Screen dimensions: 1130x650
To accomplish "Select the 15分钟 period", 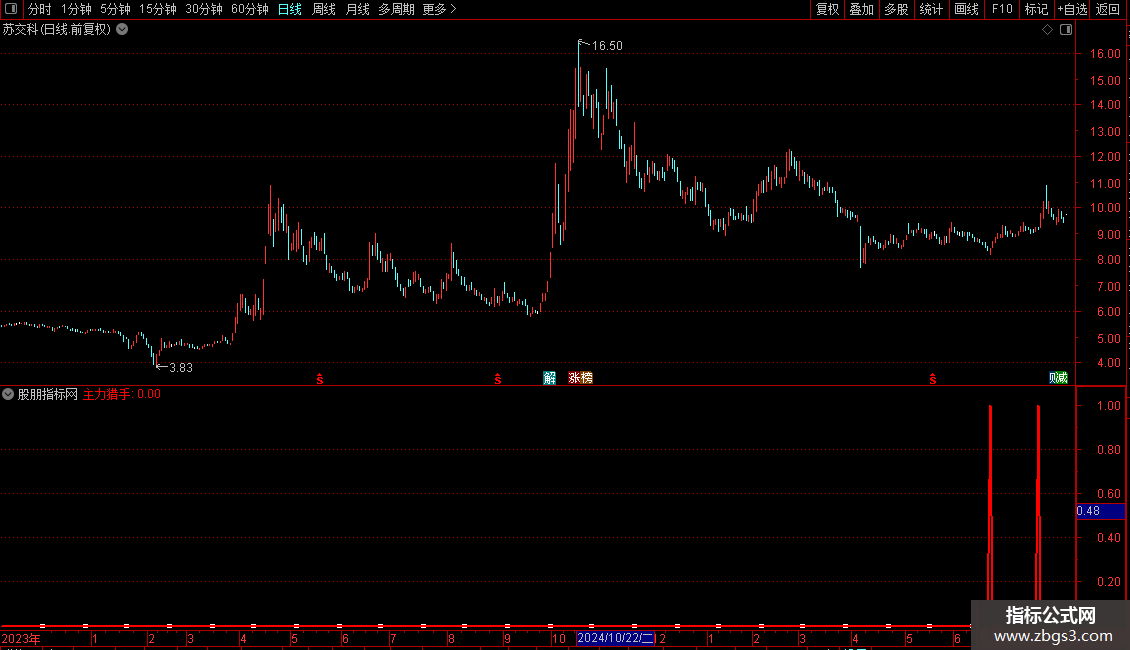I will coord(157,9).
